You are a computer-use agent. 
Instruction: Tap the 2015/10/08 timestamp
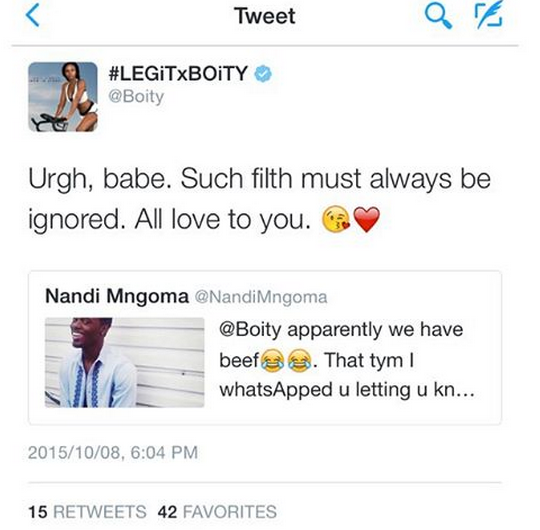tap(113, 452)
